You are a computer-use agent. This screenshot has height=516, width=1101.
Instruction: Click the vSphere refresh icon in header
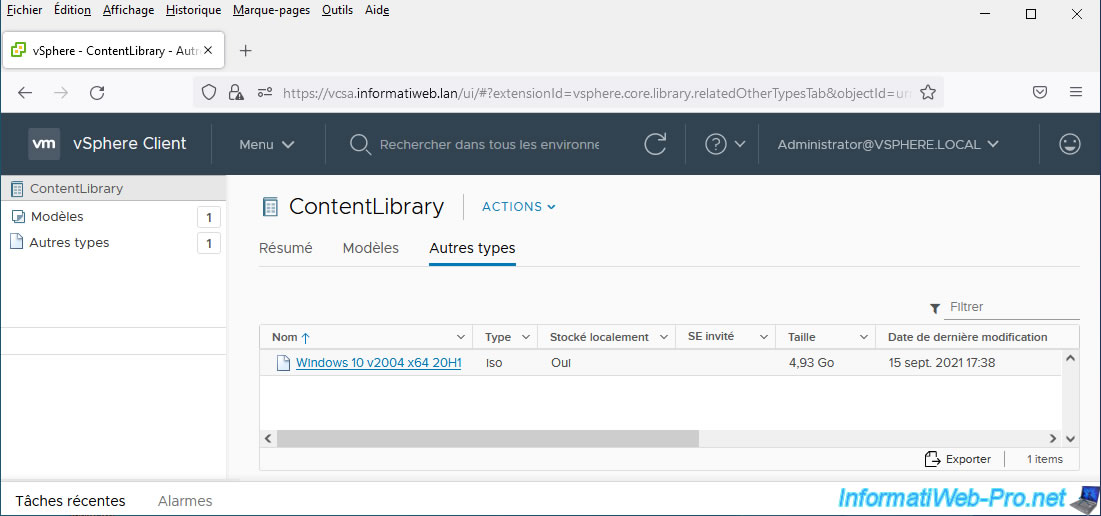coord(655,144)
